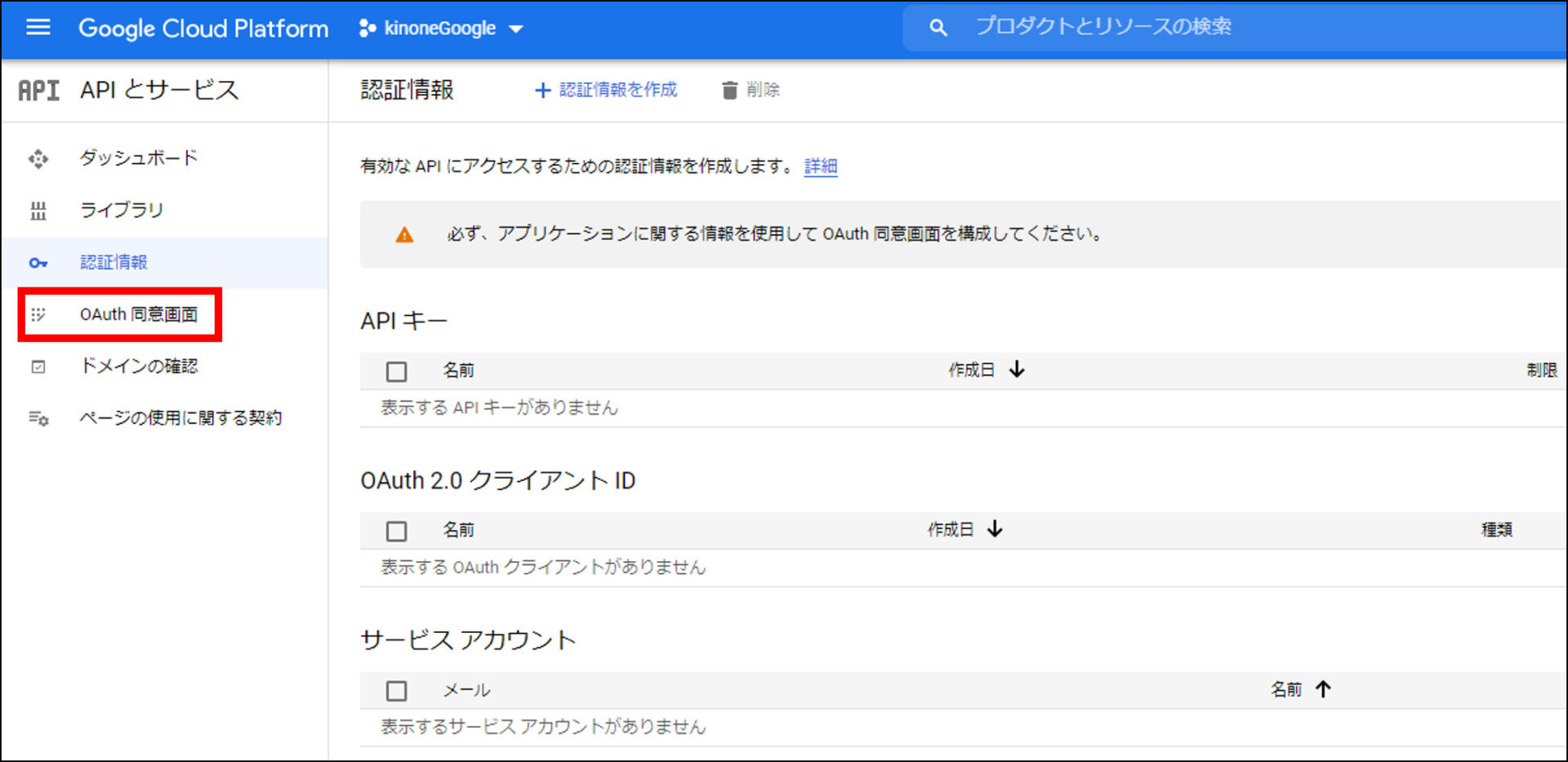Click the API キー section heading
Viewport: 1568px width, 762px height.
point(404,321)
